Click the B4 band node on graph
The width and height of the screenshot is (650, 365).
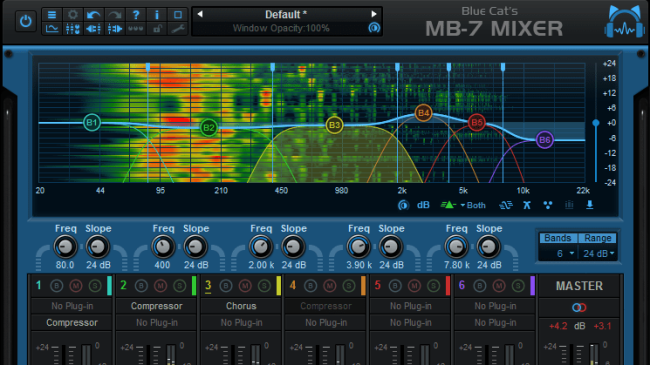423,113
